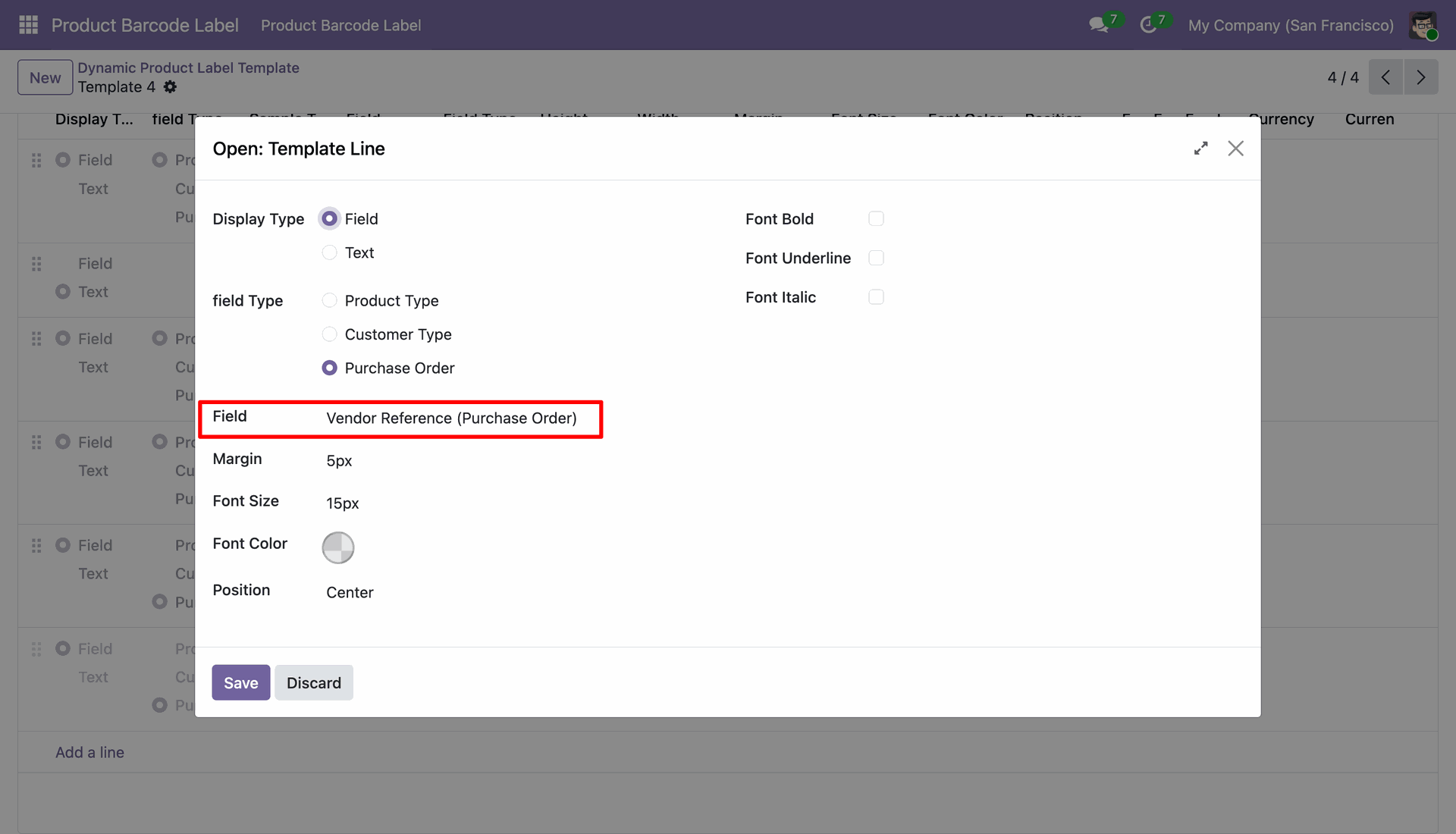
Task: Open the activities clock icon in top bar
Action: click(1148, 25)
